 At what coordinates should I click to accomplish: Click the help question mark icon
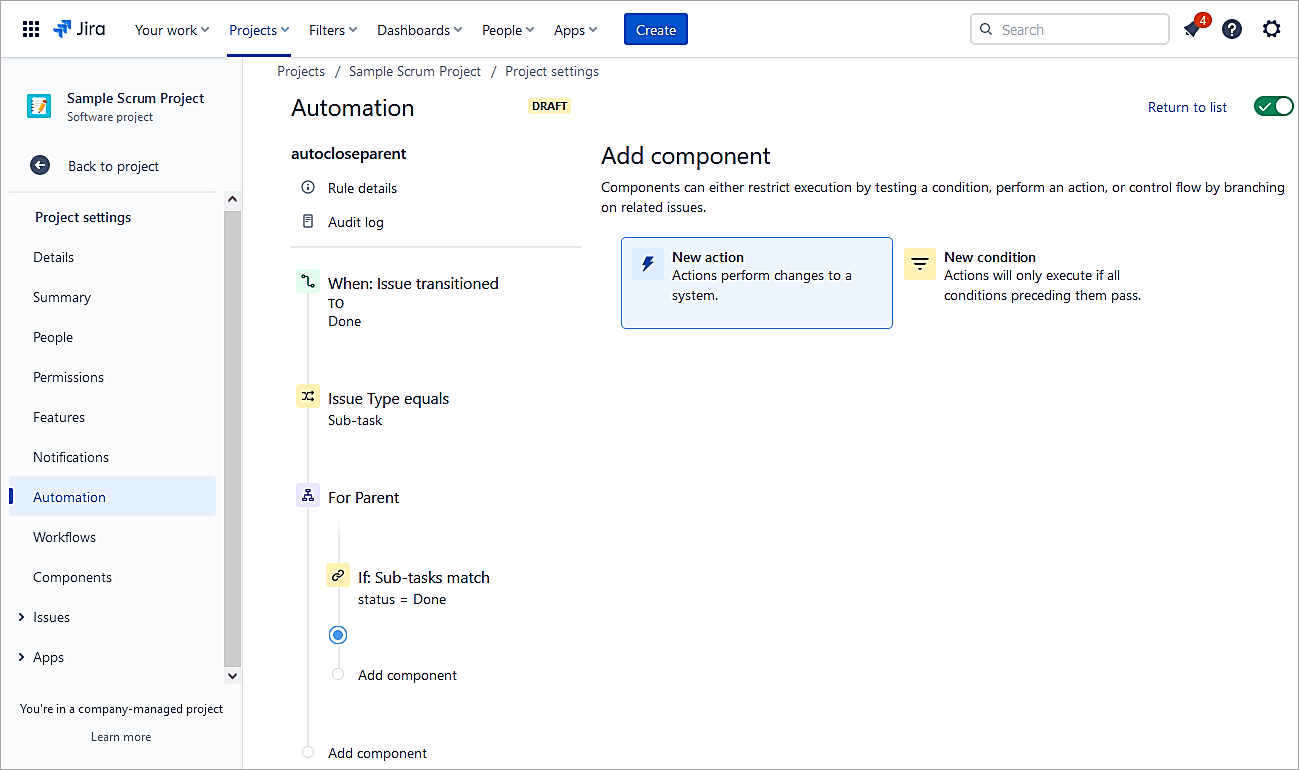(x=1232, y=30)
